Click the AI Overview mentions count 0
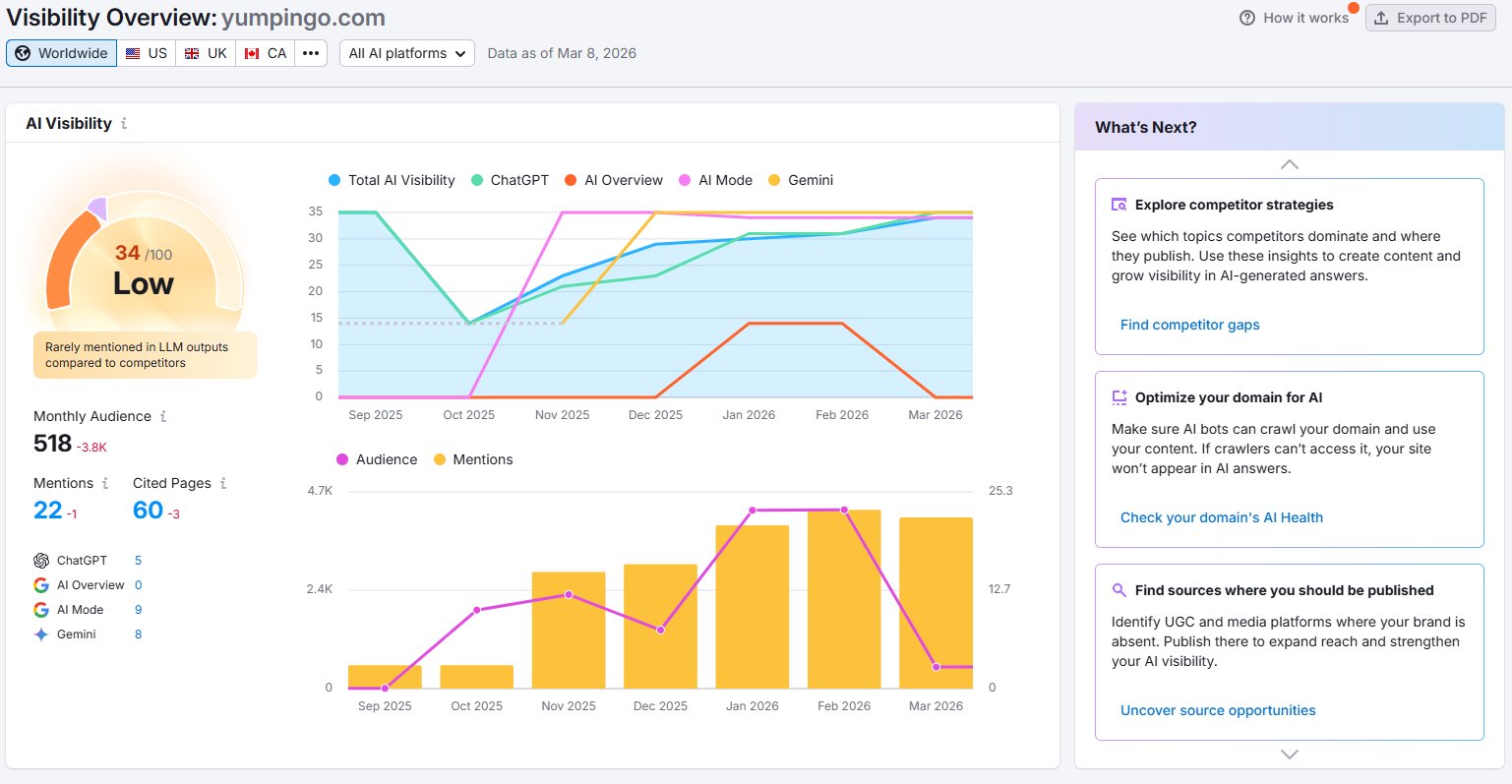 (x=138, y=585)
